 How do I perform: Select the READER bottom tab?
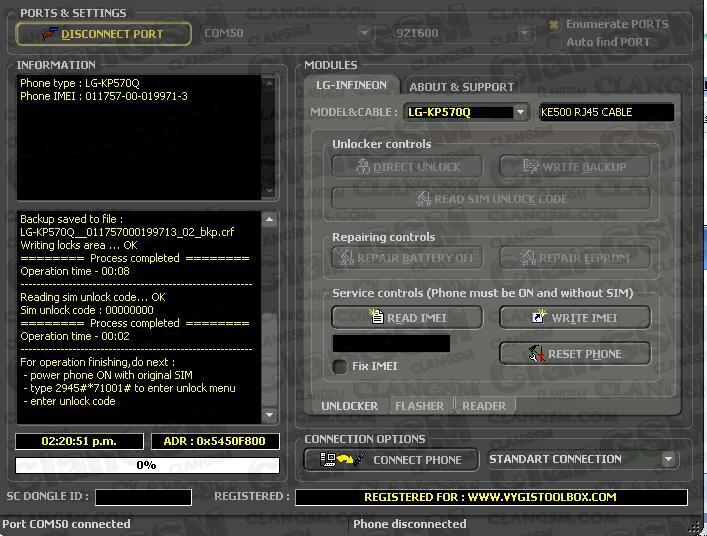pos(484,406)
